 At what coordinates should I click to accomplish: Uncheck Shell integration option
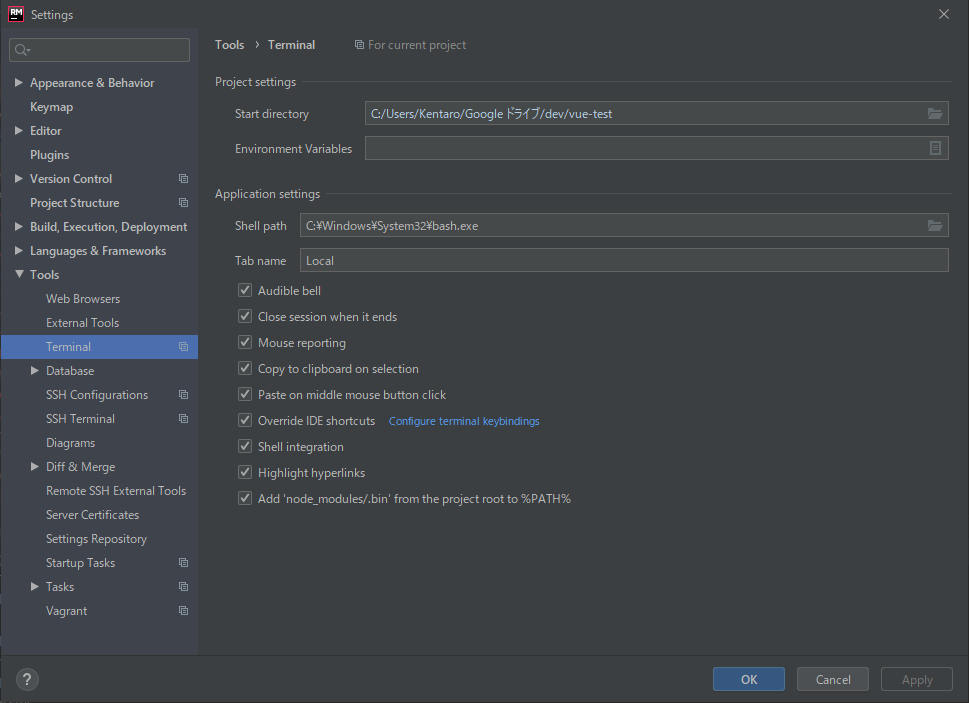pos(245,446)
